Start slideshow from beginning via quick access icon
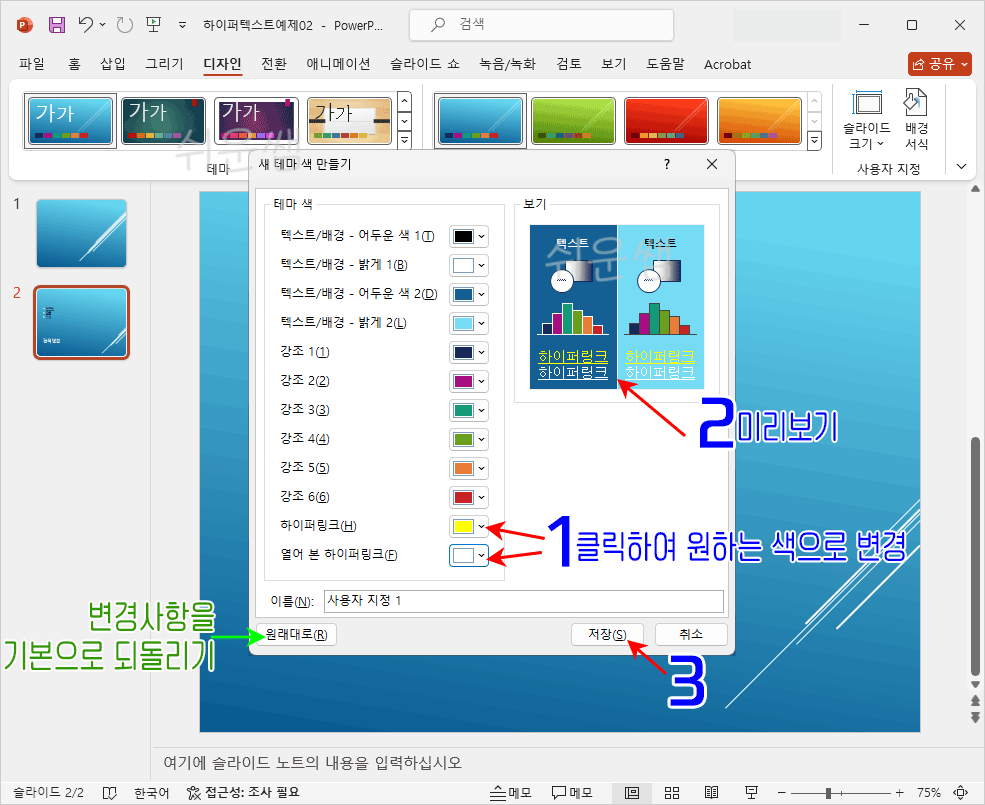Viewport: 985px width, 805px height. [152, 24]
